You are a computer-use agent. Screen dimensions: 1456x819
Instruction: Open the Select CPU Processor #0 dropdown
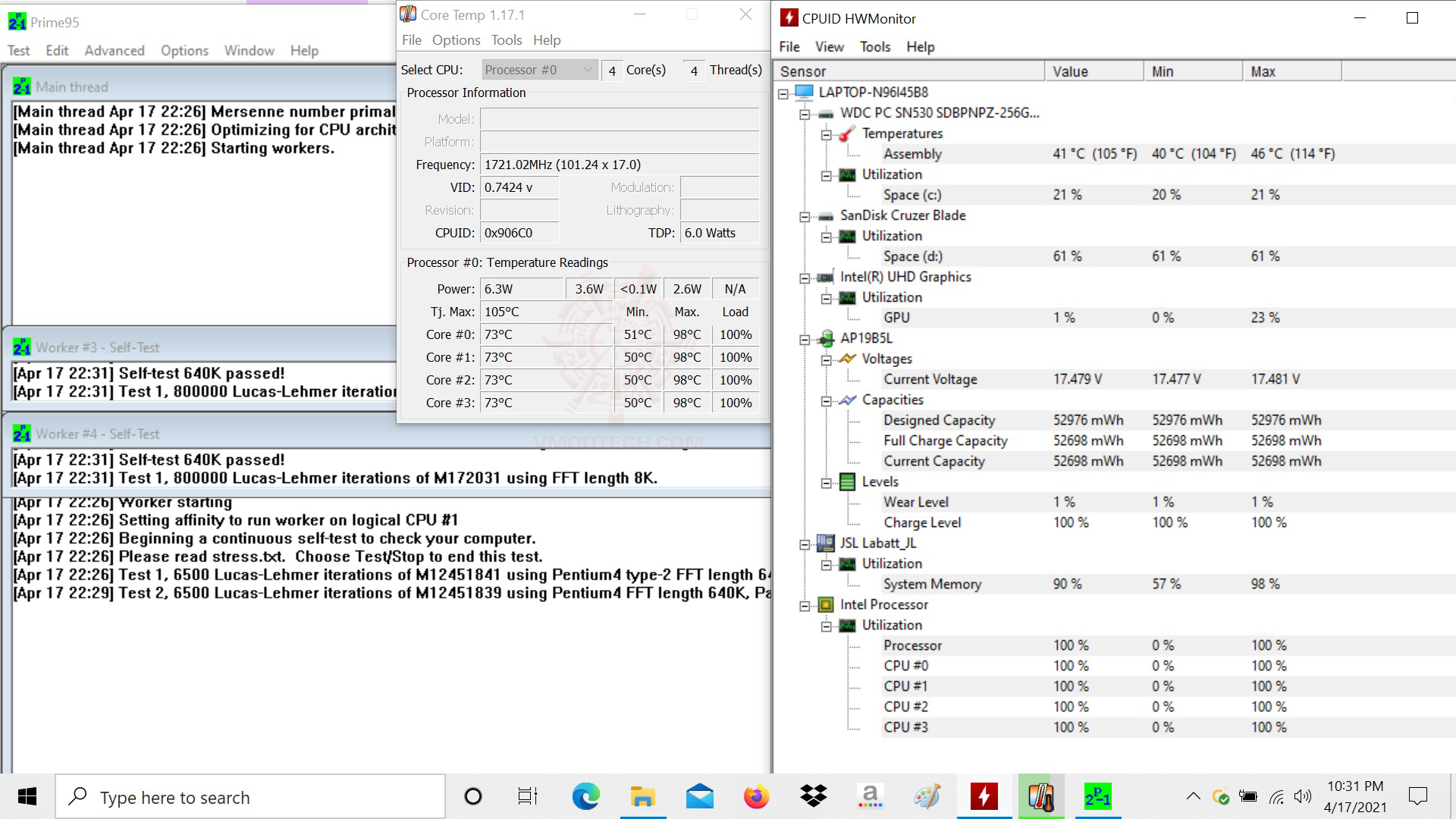(x=539, y=70)
